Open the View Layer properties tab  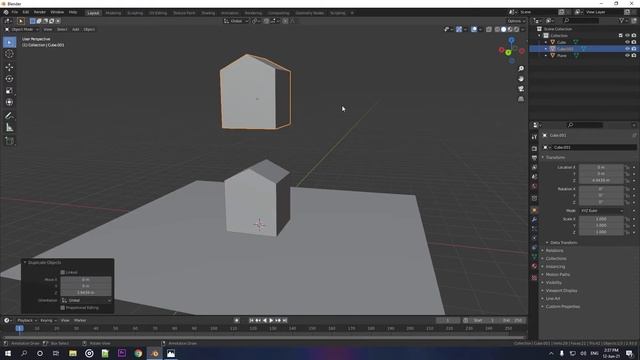(x=534, y=167)
